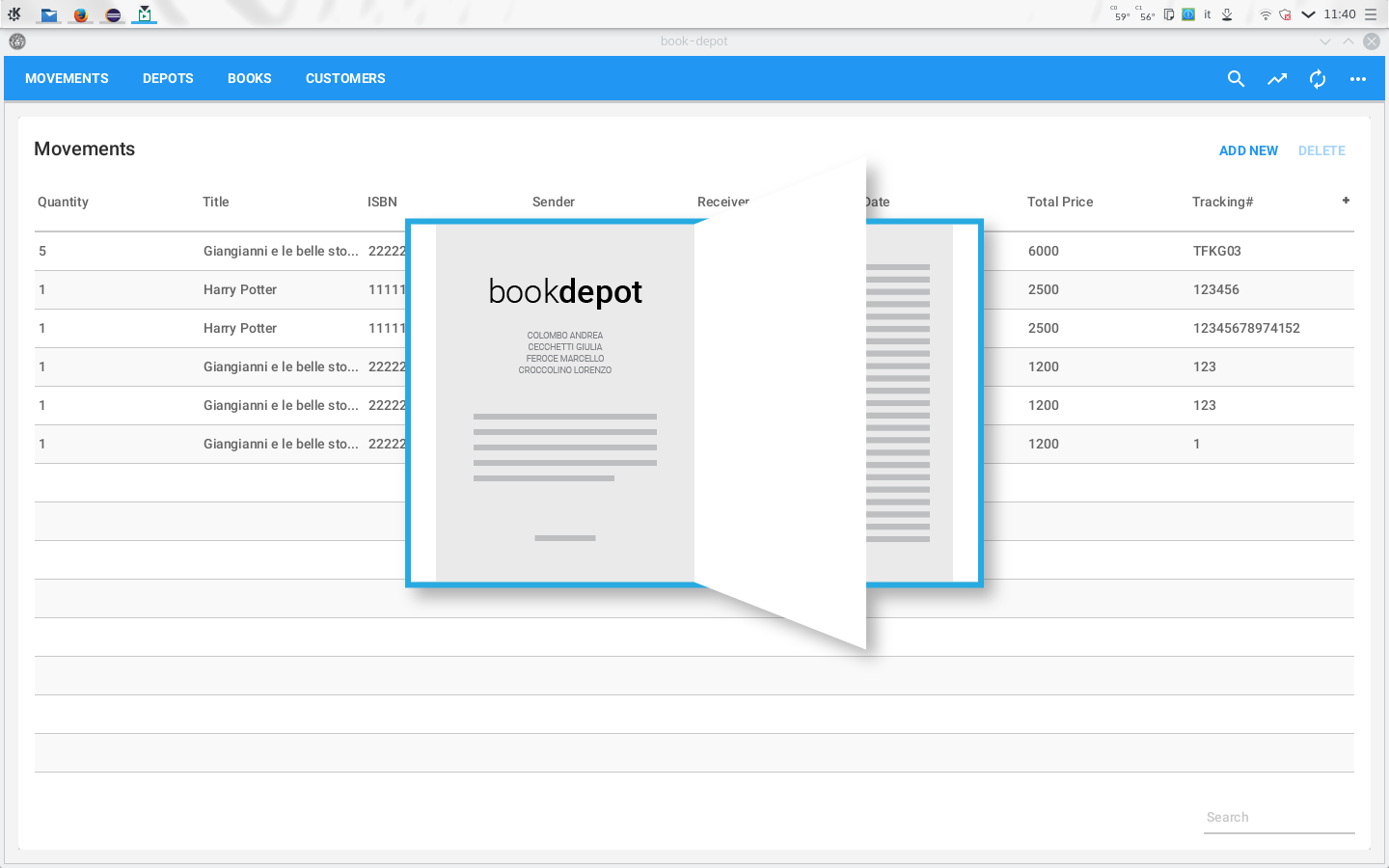
Task: Click the refresh sync icon
Action: [1318, 79]
